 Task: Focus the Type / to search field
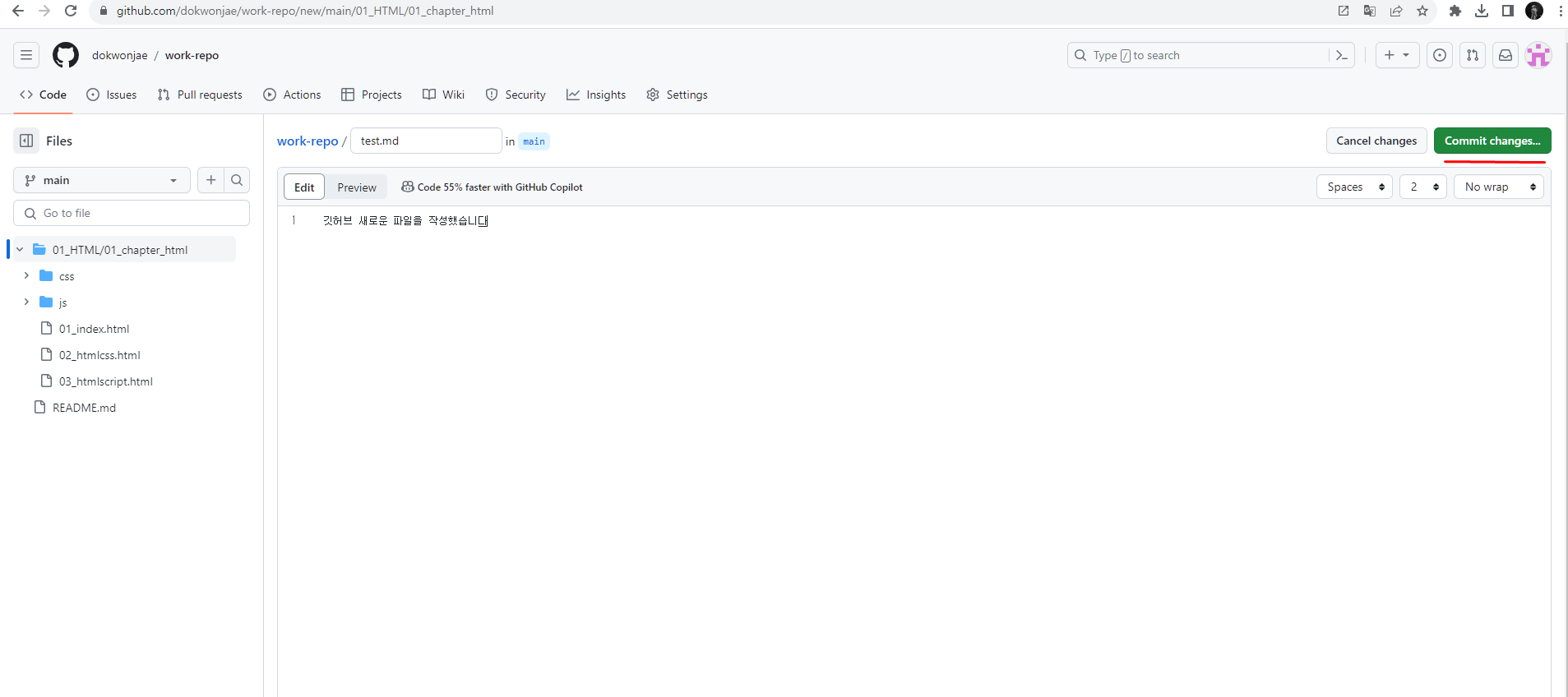[x=1199, y=55]
